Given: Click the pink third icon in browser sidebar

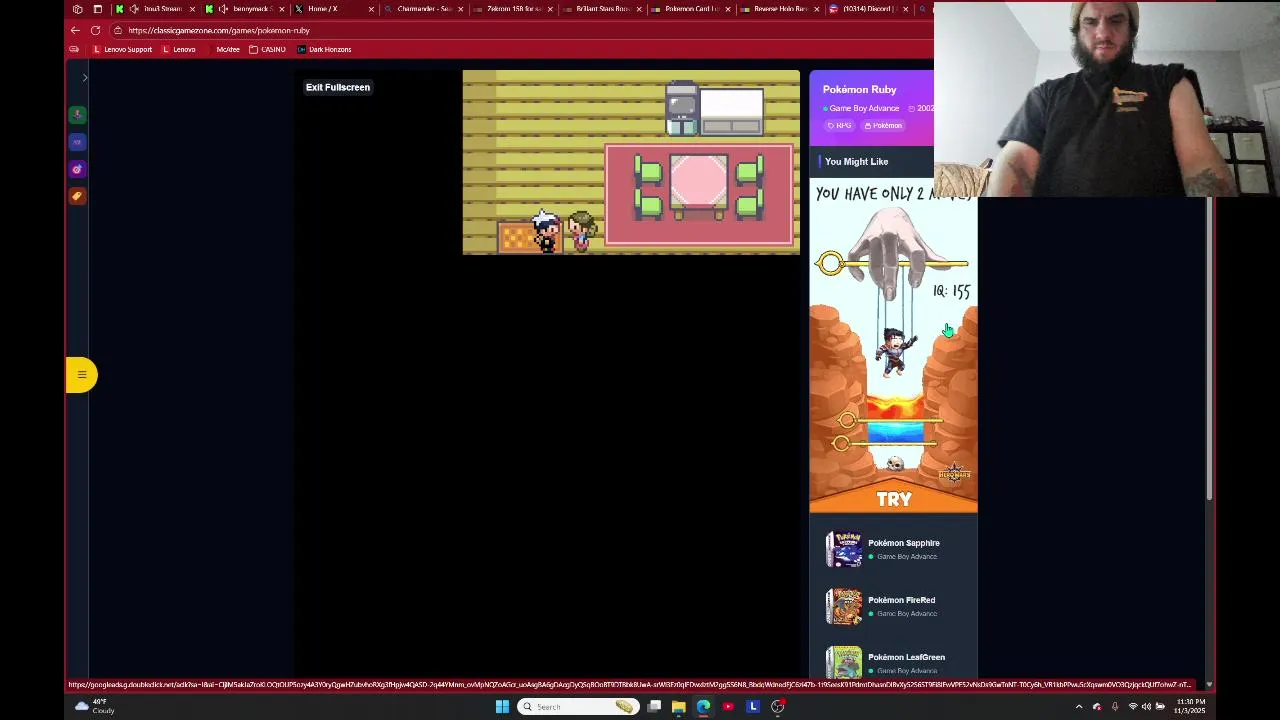Looking at the screenshot, I should pos(77,169).
